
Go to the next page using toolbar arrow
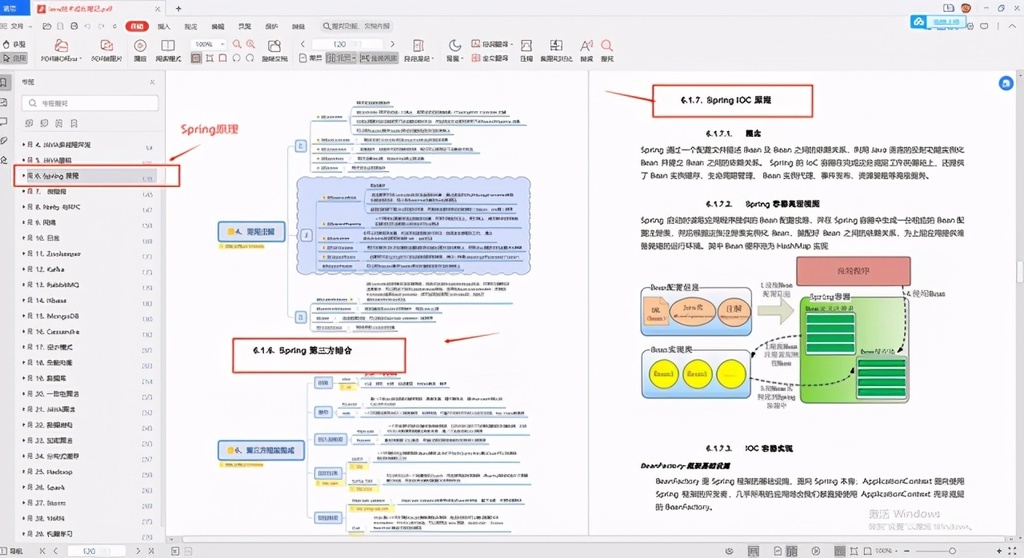coord(392,44)
